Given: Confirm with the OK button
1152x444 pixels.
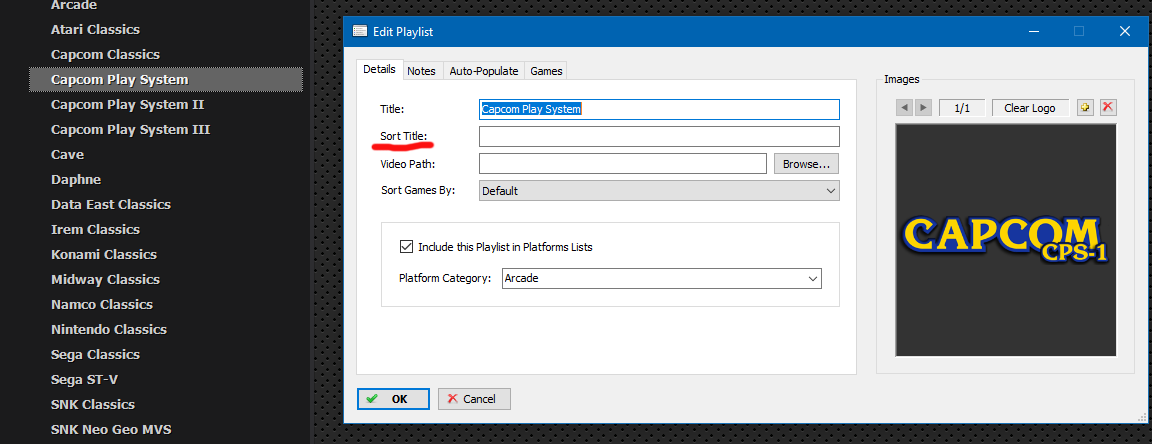Looking at the screenshot, I should (393, 399).
